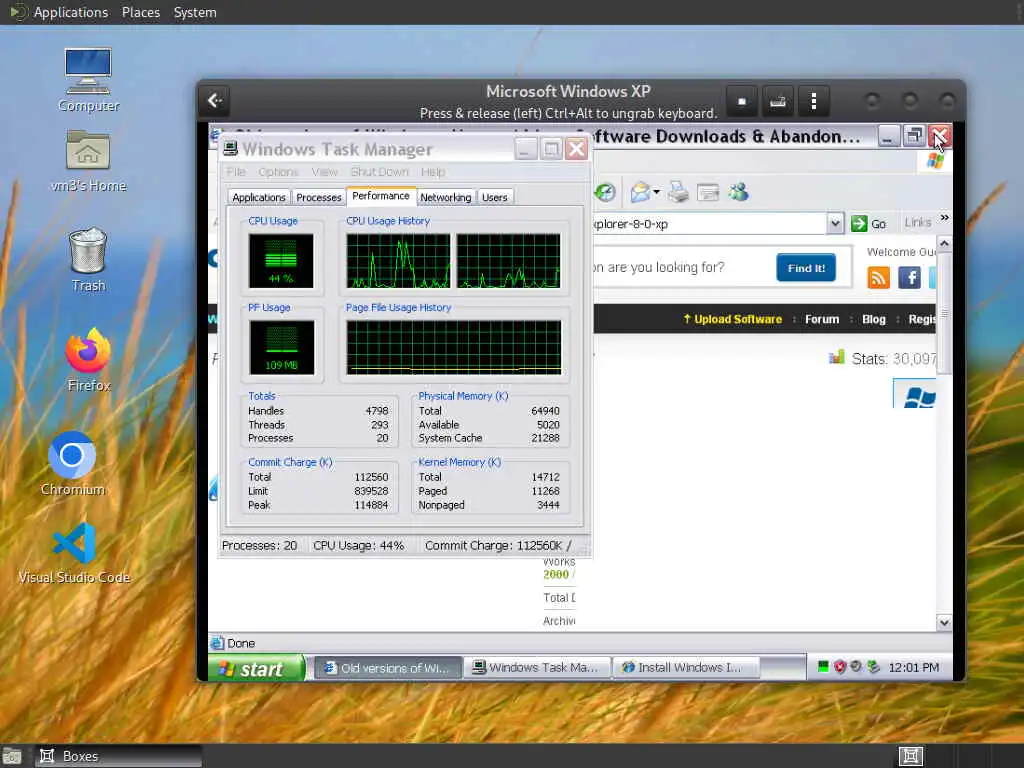Viewport: 1024px width, 768px height.
Task: Click the Facebook icon on the webpage
Action: (909, 278)
